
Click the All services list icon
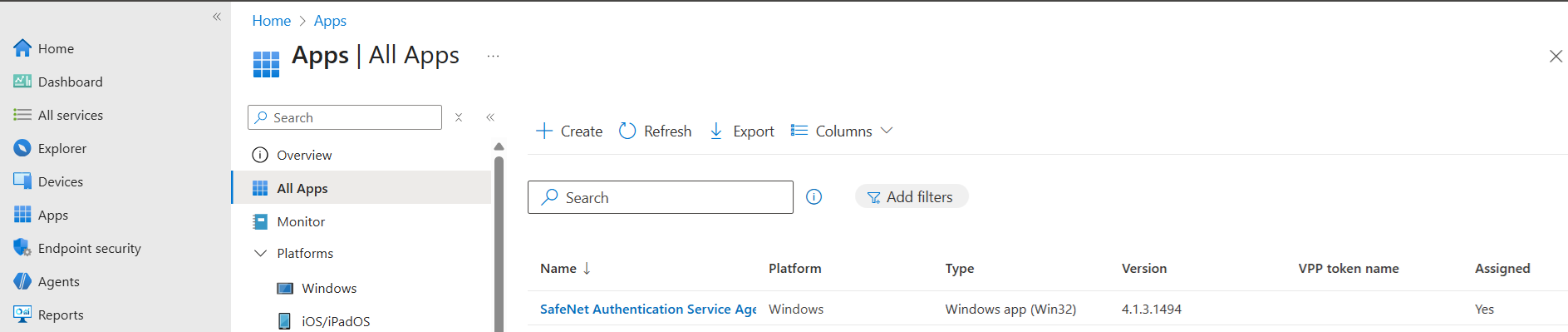tap(22, 115)
